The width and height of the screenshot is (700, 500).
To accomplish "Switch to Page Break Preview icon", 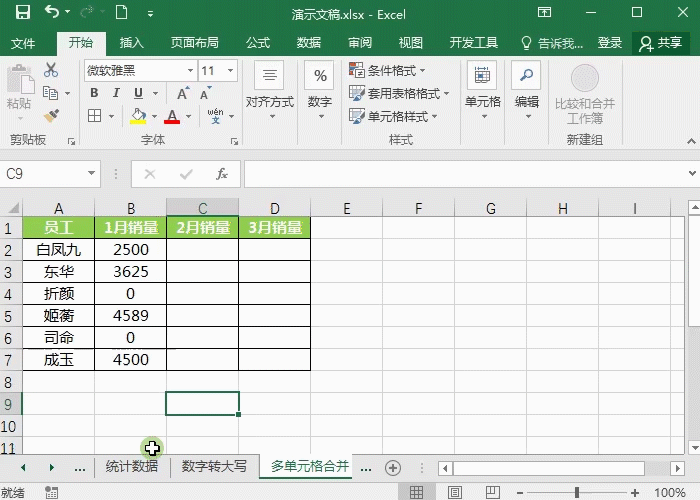I will point(492,492).
